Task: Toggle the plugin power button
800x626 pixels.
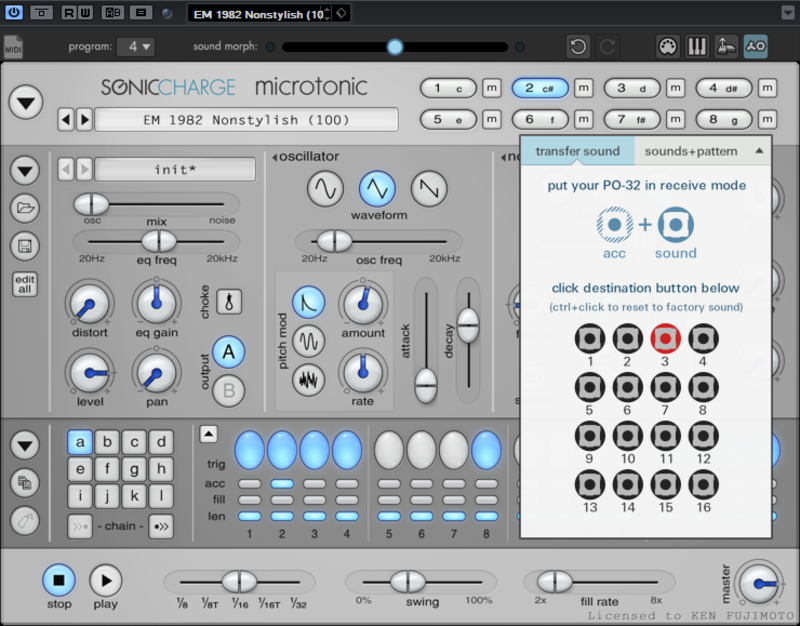Action: tap(13, 13)
